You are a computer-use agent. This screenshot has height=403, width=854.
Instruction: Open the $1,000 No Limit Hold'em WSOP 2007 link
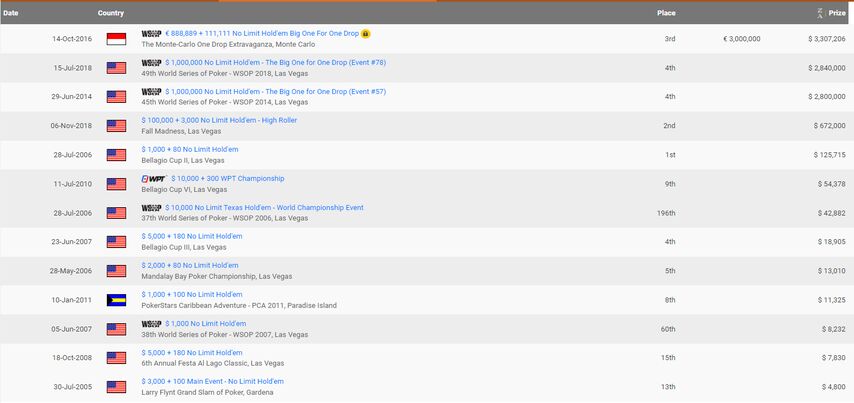205,323
